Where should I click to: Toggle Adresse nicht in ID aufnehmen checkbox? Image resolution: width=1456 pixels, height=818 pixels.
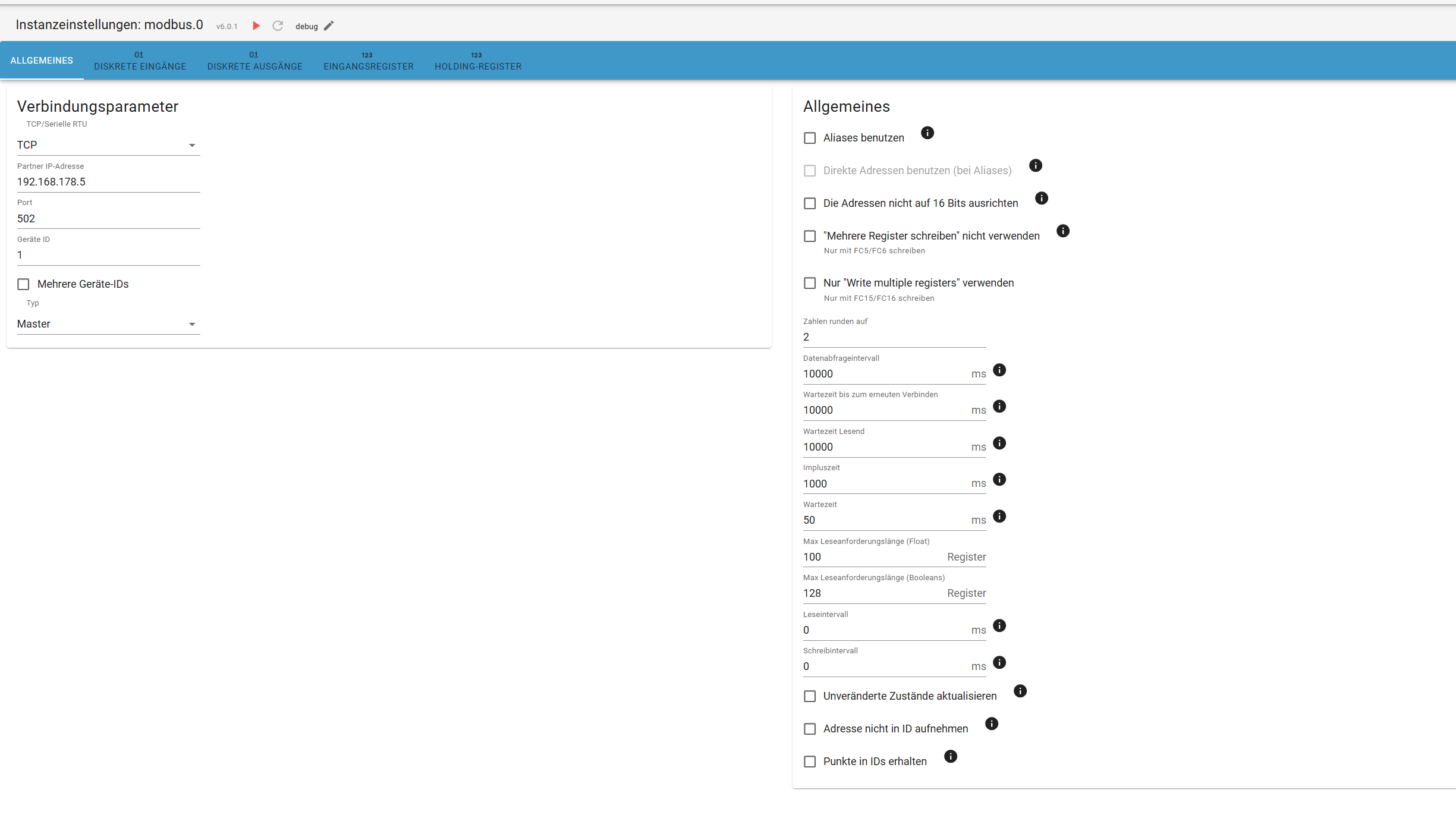pos(810,729)
